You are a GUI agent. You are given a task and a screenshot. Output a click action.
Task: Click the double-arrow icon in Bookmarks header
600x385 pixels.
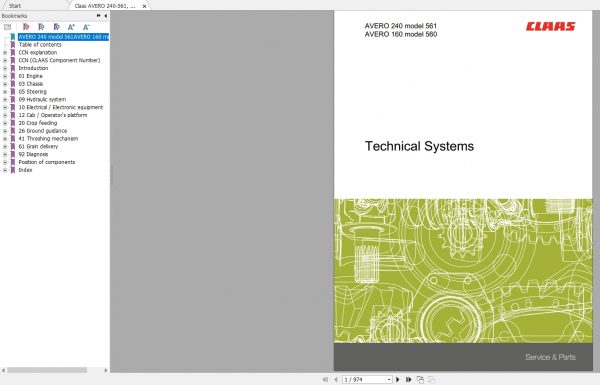98,16
